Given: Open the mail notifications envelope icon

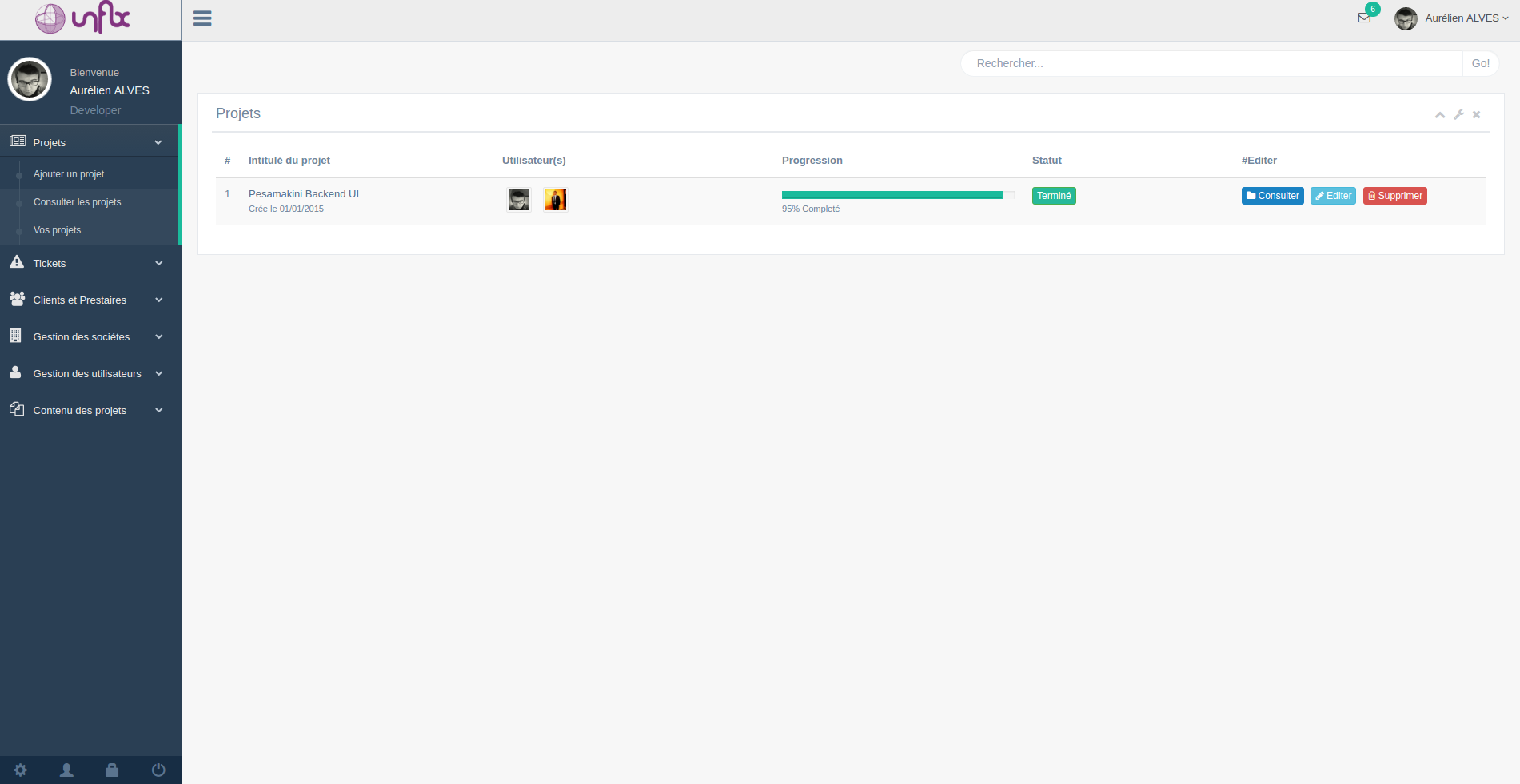Looking at the screenshot, I should tap(1364, 18).
